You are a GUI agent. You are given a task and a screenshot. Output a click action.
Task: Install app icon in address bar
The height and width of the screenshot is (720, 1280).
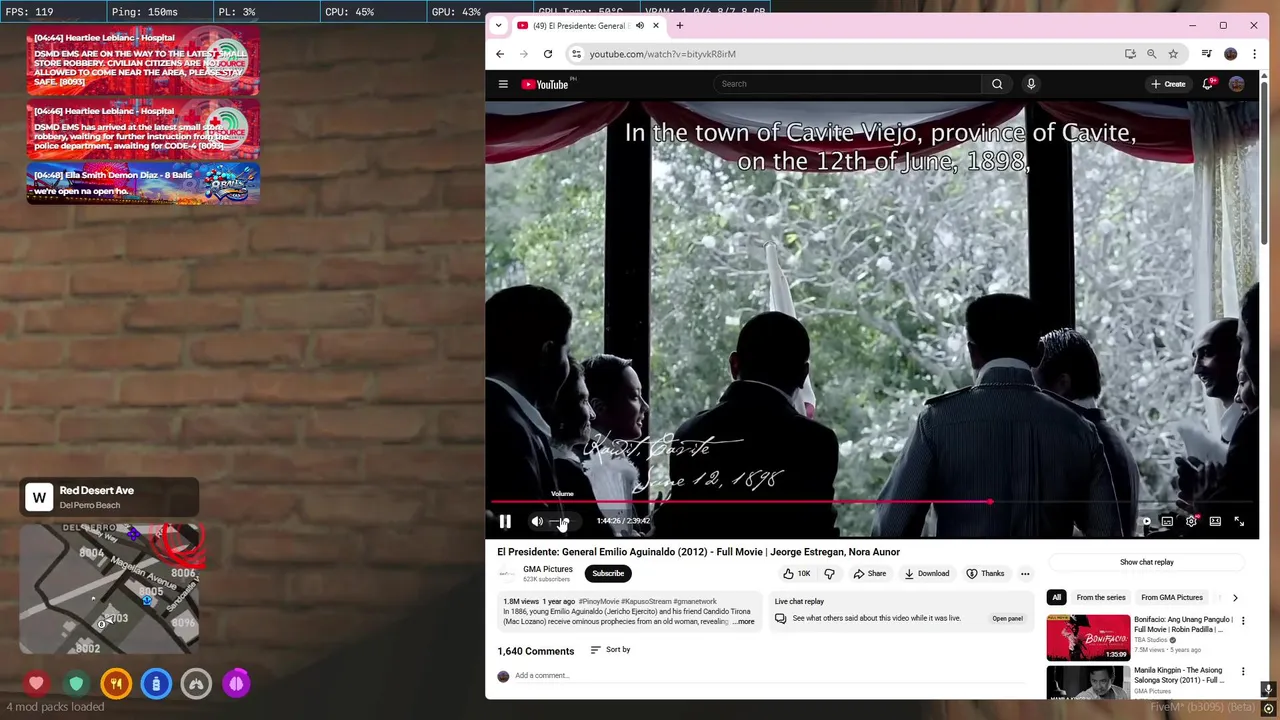pos(1130,54)
